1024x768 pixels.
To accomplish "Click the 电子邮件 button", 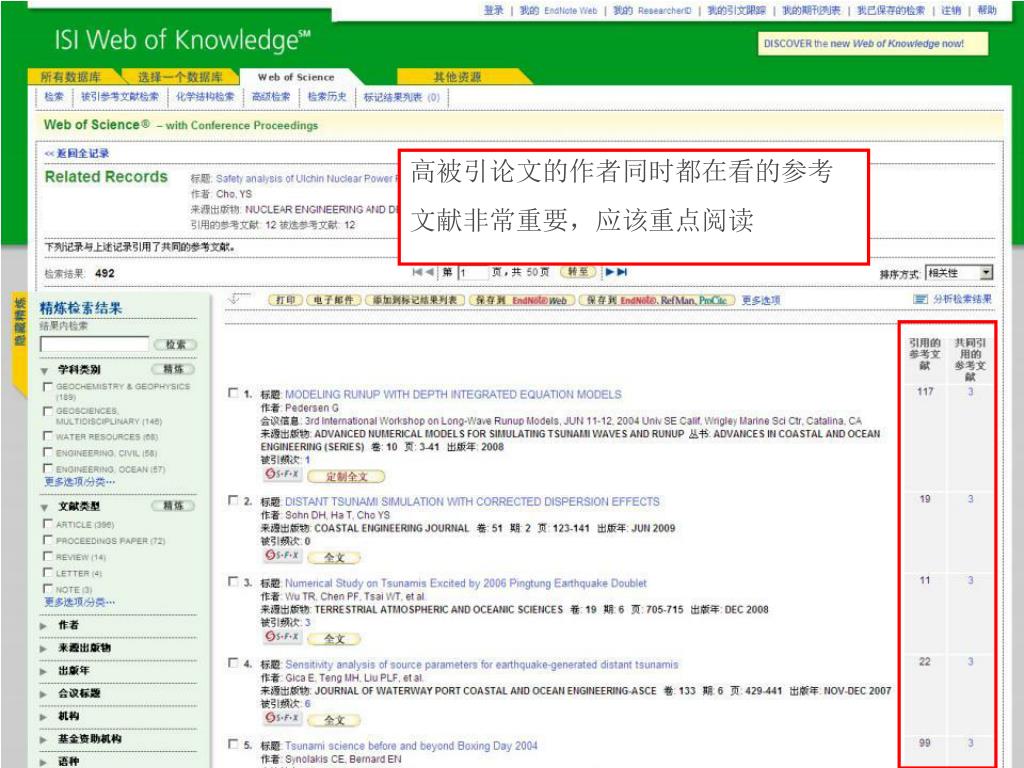I will (333, 300).
